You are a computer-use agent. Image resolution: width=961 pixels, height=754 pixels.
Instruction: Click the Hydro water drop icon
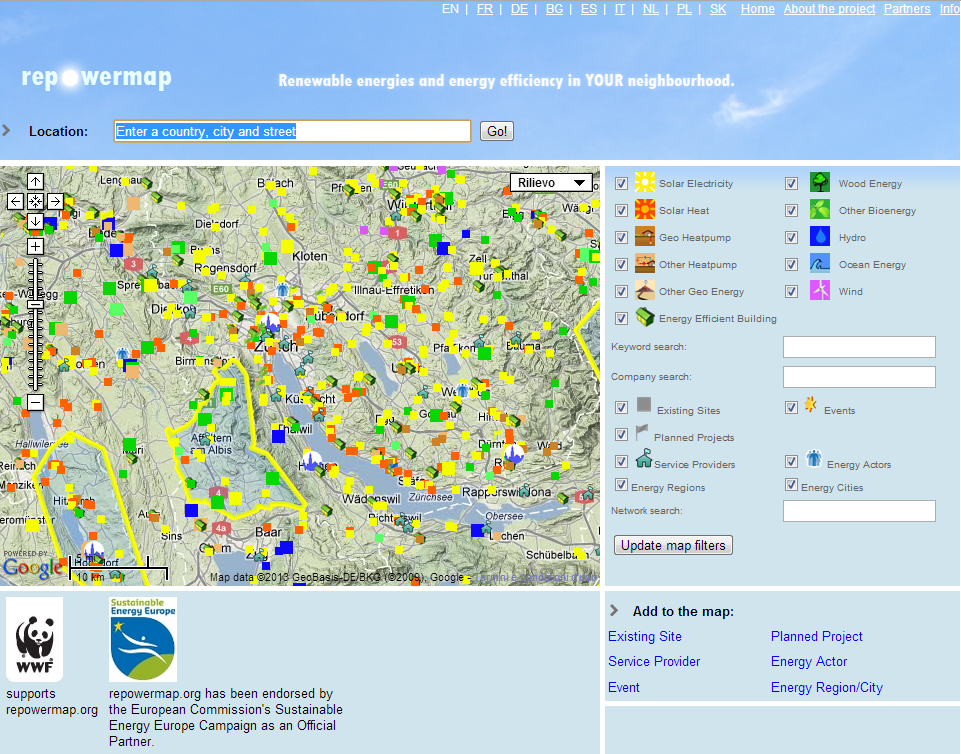820,237
